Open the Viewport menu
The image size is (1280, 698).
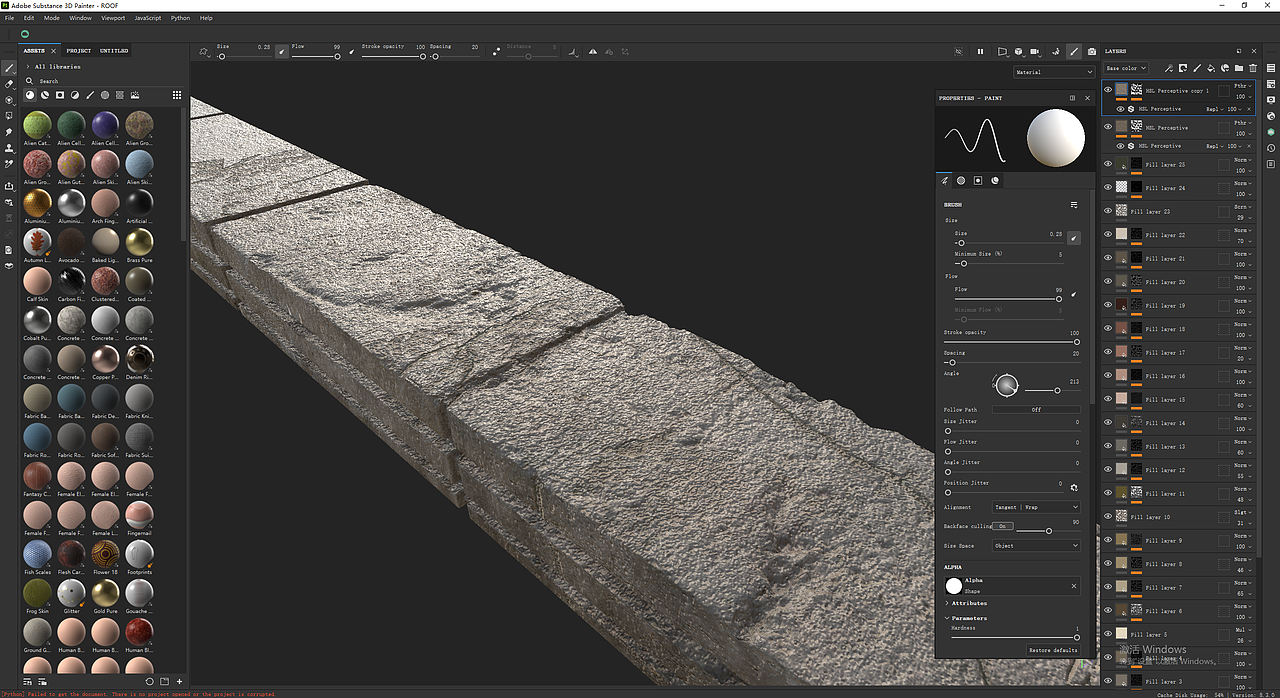113,18
